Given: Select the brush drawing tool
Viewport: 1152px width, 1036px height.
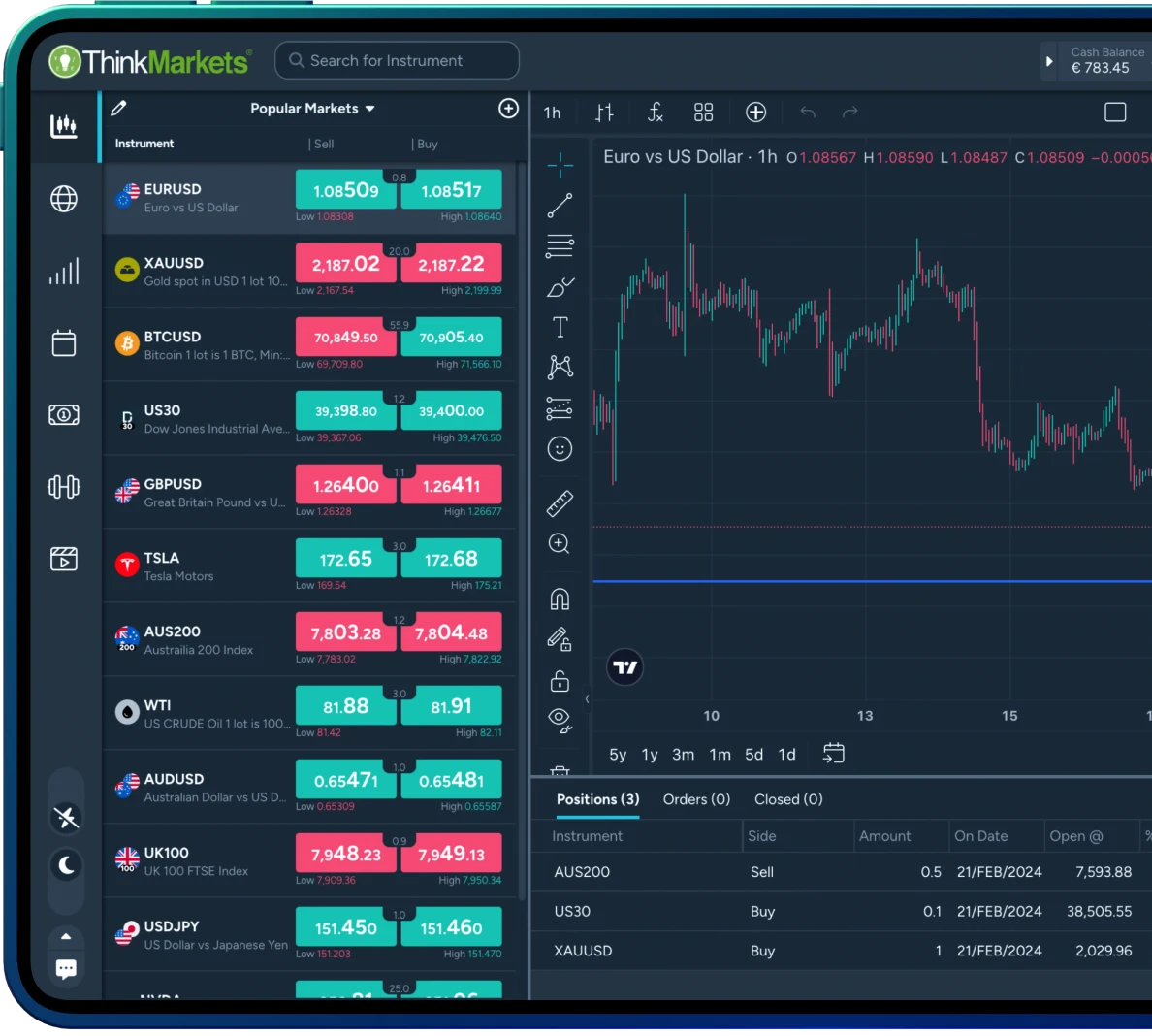Looking at the screenshot, I should pos(560,286).
